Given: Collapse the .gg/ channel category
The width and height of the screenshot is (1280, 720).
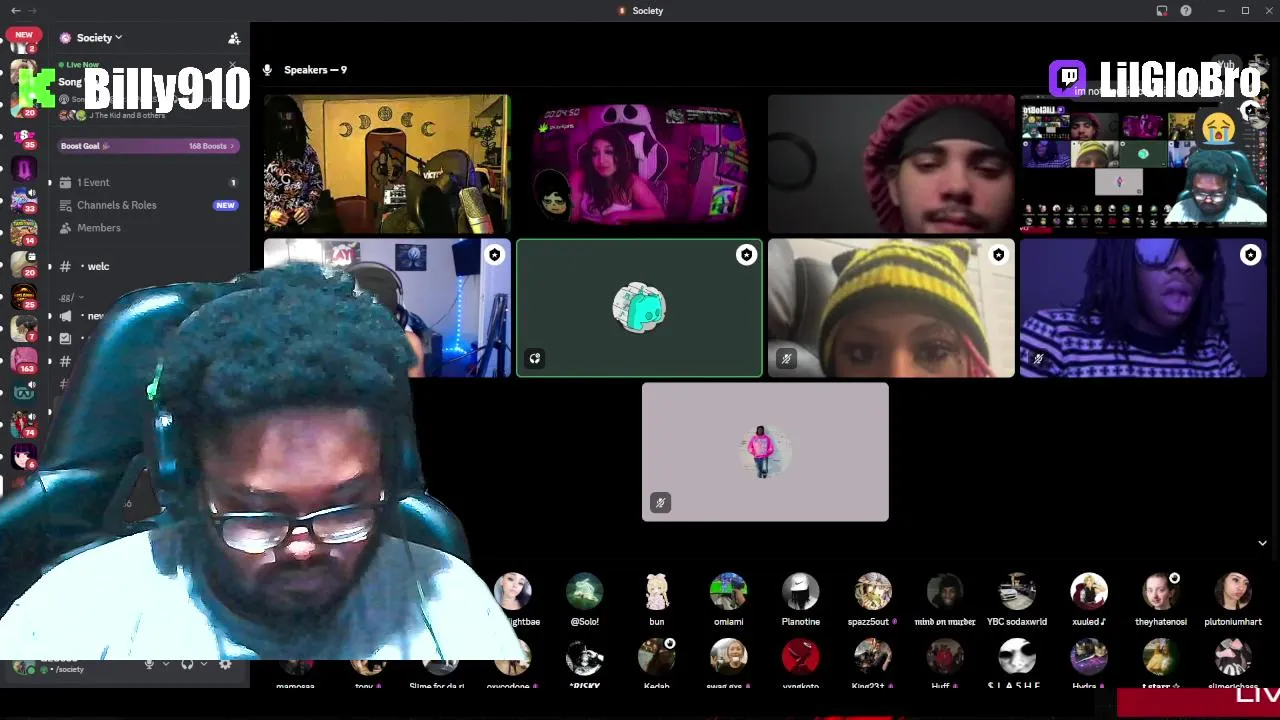Looking at the screenshot, I should pos(72,297).
